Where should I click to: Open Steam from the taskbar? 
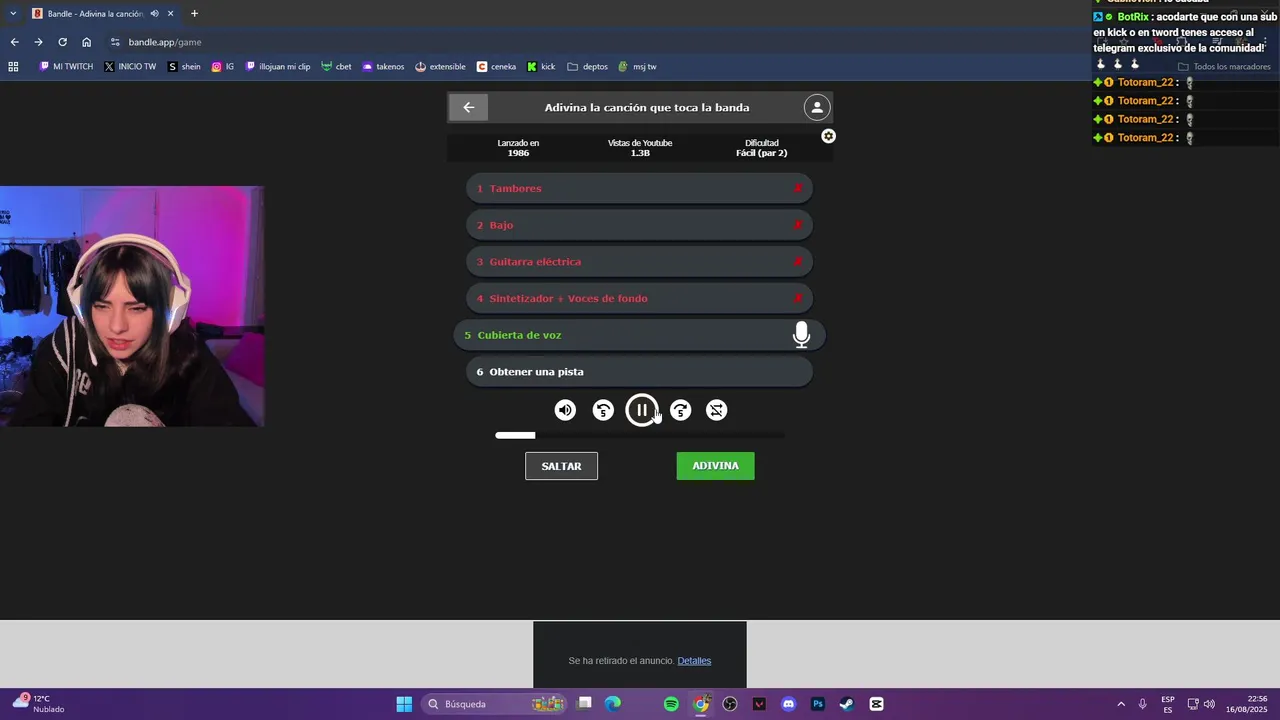[x=846, y=704]
